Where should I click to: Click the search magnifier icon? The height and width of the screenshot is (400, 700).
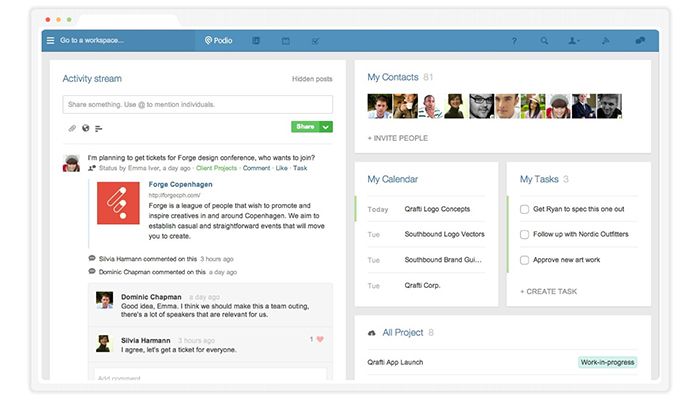point(544,41)
